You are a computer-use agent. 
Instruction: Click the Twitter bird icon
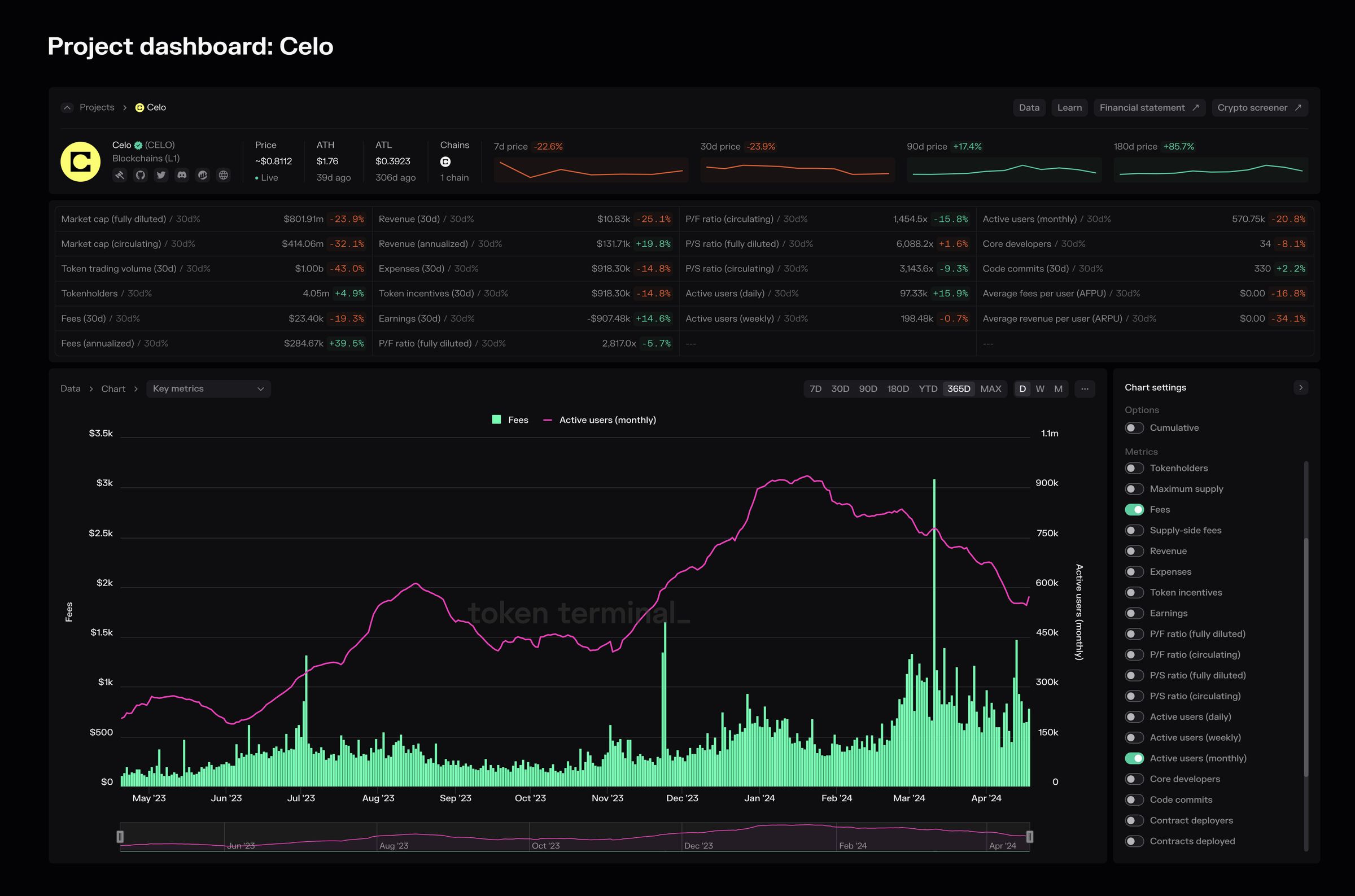point(161,175)
